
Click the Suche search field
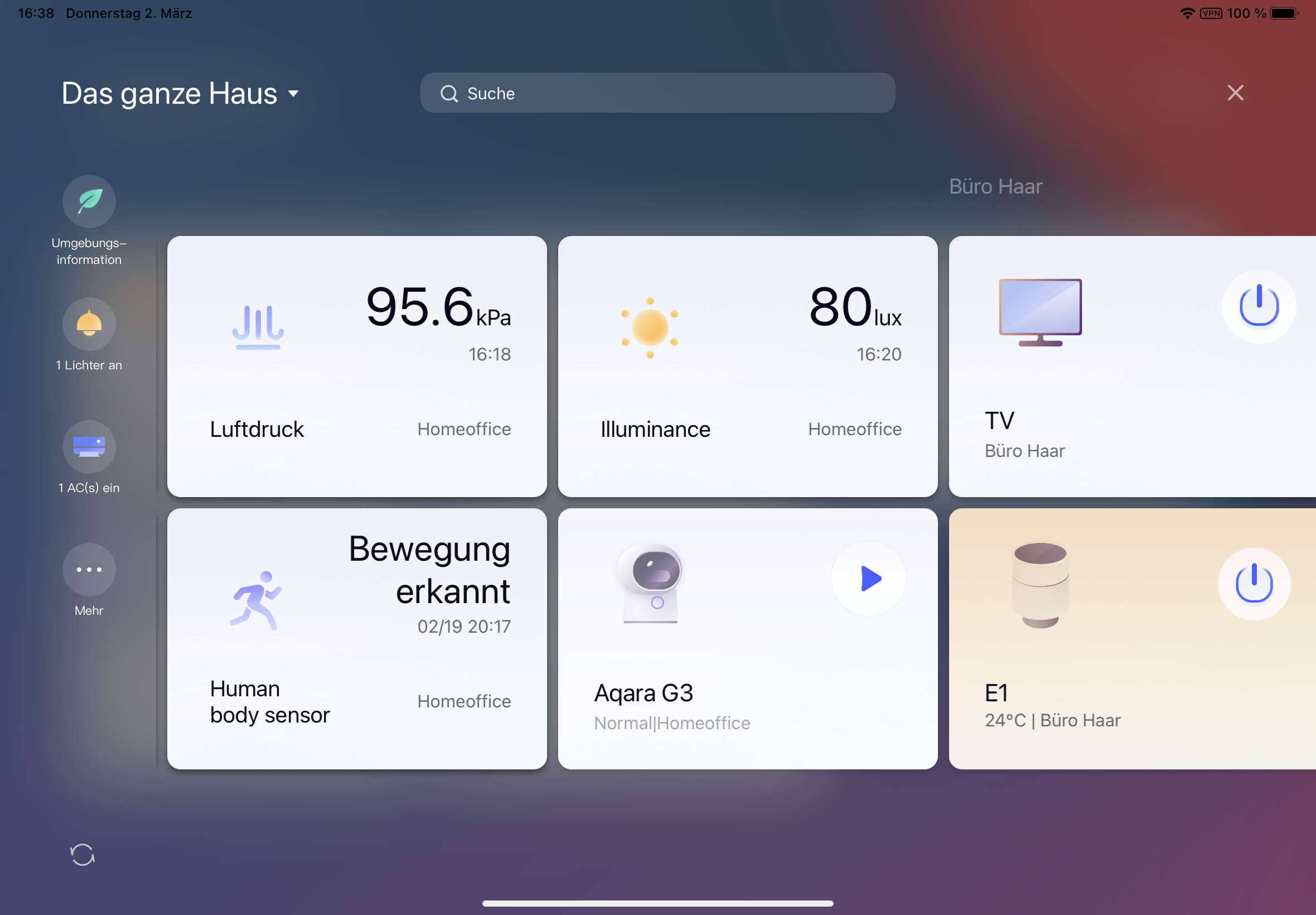pyautogui.click(x=657, y=93)
